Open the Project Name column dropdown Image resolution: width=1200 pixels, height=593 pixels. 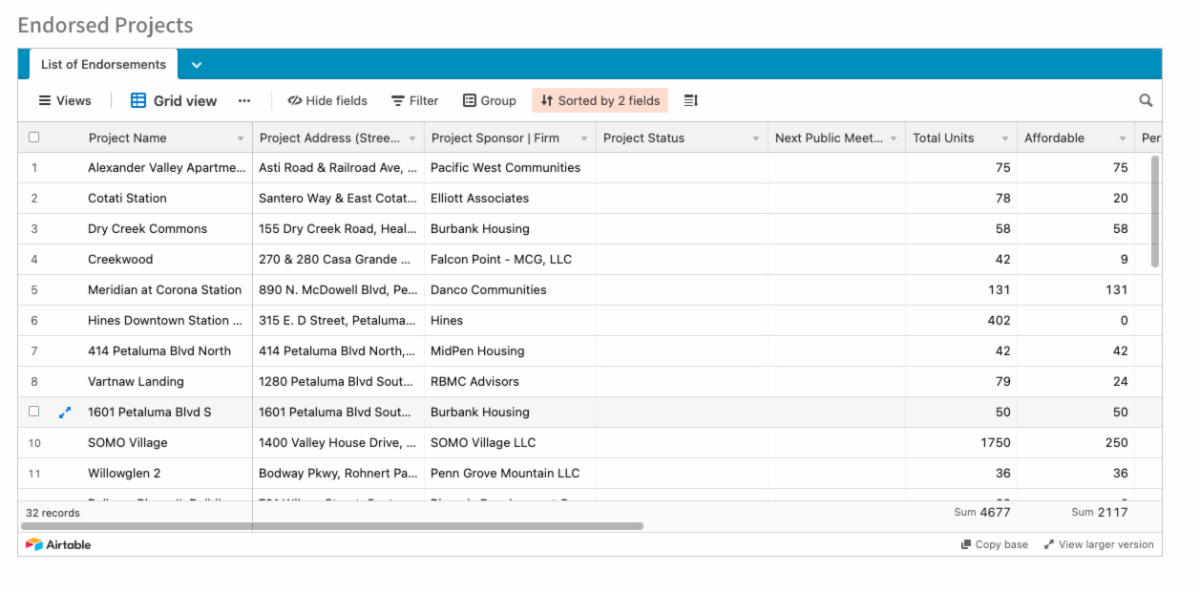[240, 138]
